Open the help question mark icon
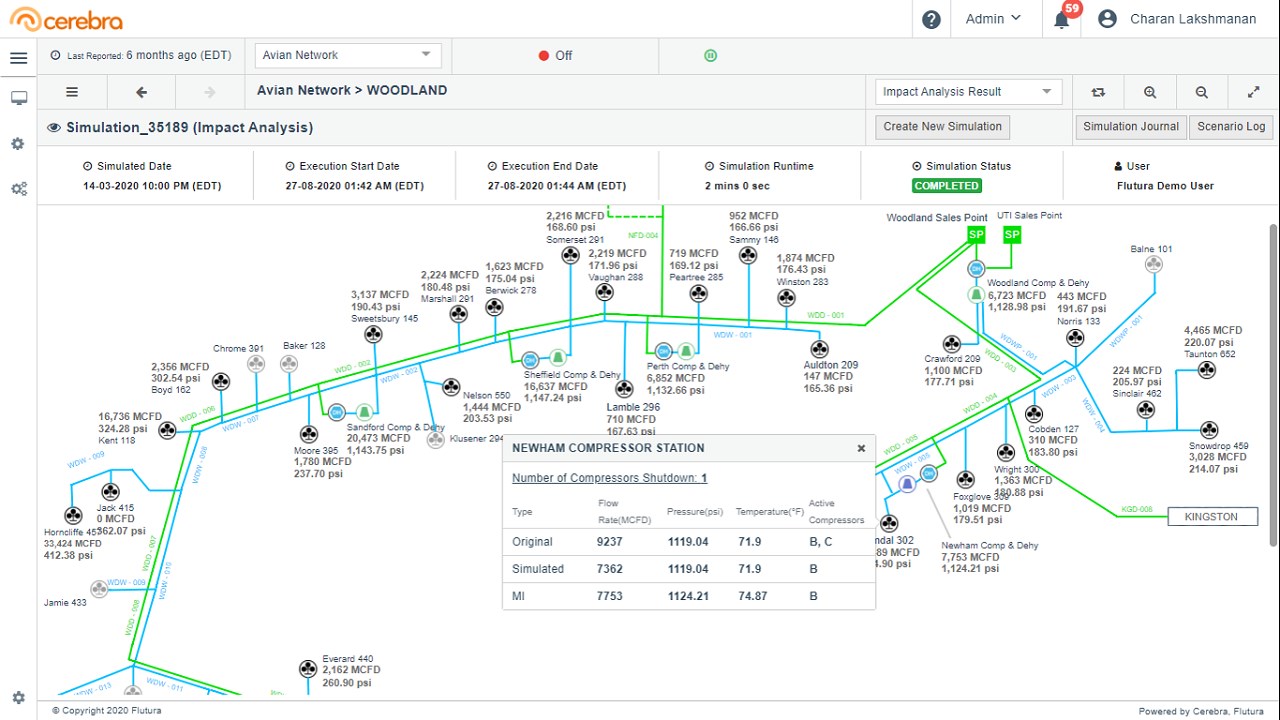Viewport: 1280px width, 720px height. [x=931, y=19]
